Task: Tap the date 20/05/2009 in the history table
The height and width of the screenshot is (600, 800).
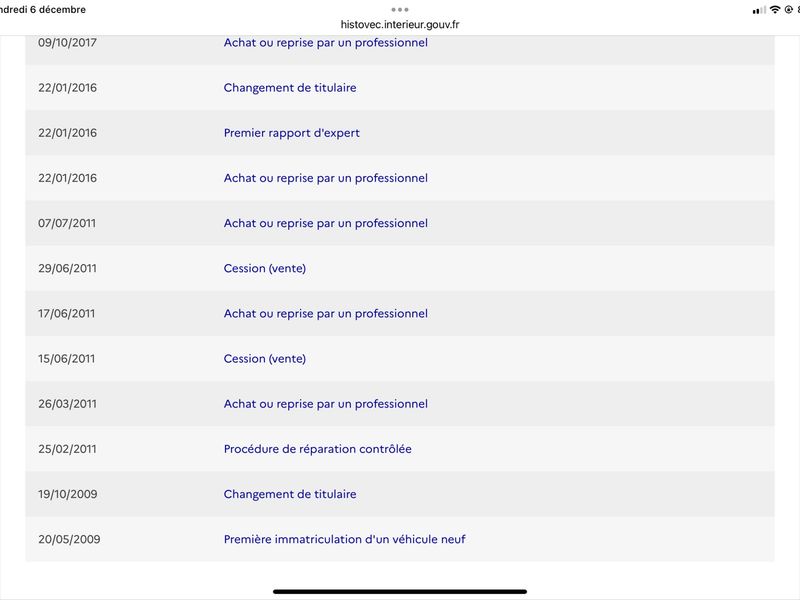Action: coord(69,539)
